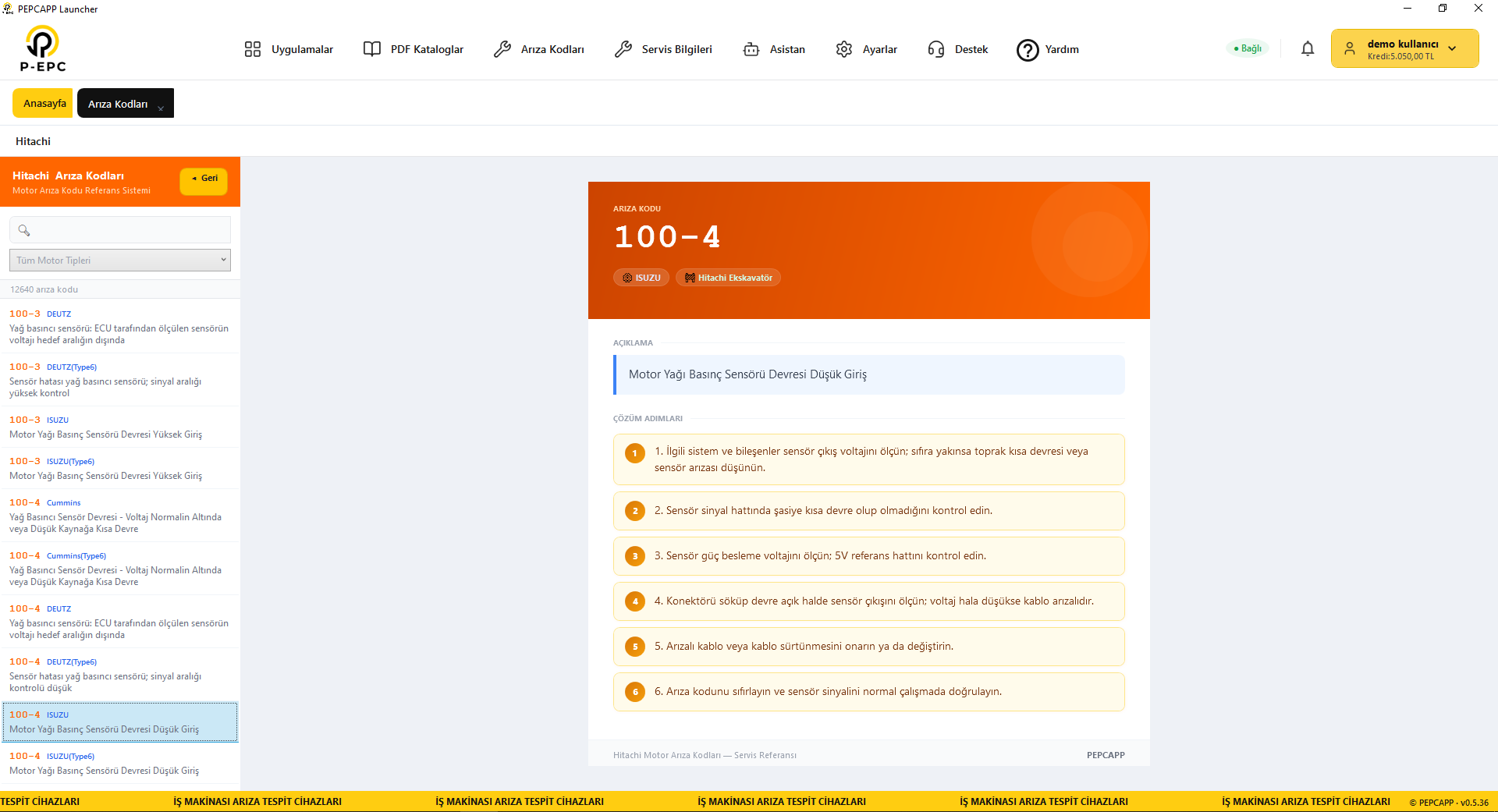Screen dimensions: 1498x812
Task: Click the Kredi:5.050,00 TL balance text
Action: coord(1400,56)
